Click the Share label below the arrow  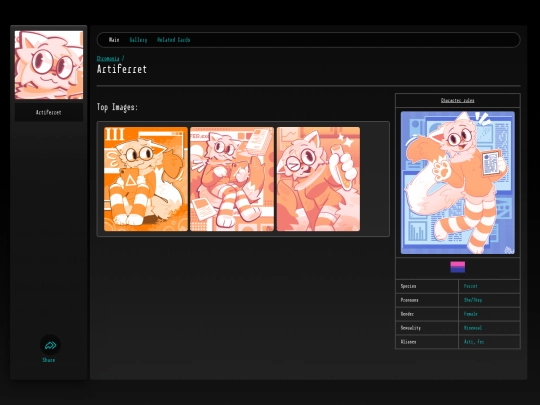[x=49, y=360]
